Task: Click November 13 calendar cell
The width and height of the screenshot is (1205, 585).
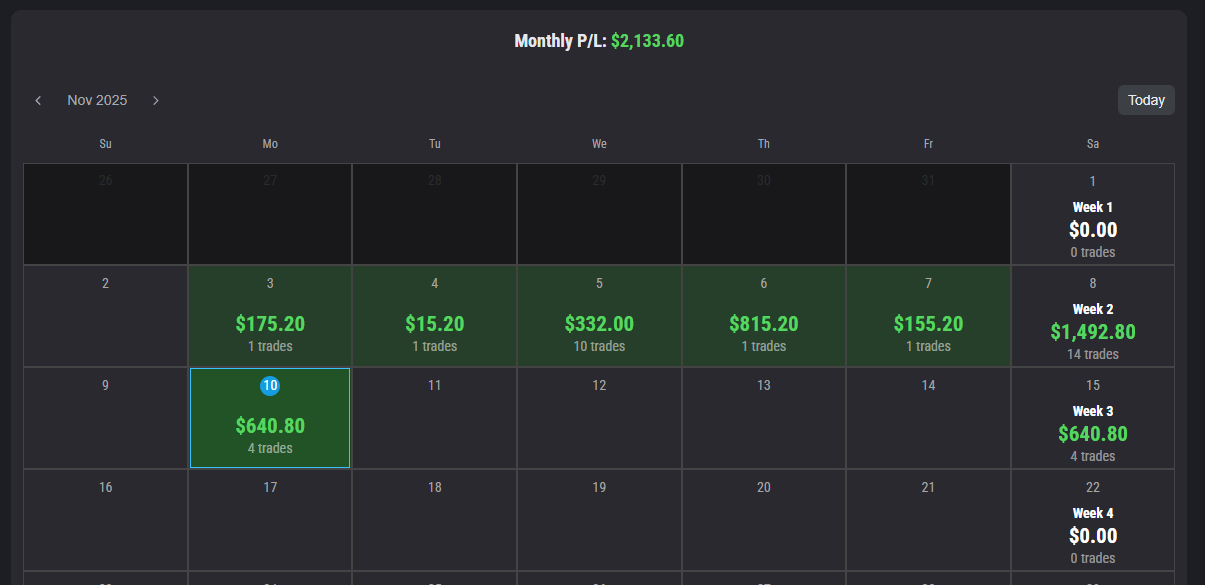Action: point(764,418)
